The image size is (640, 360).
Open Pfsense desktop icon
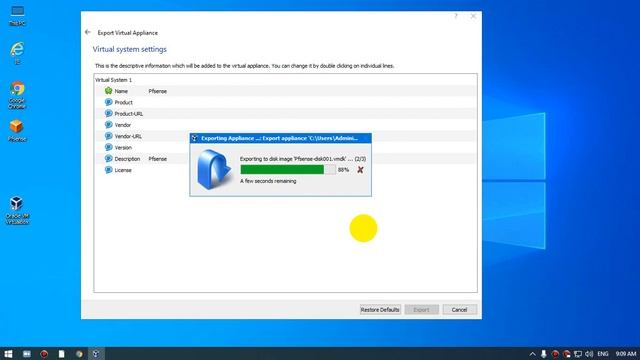coord(17,131)
